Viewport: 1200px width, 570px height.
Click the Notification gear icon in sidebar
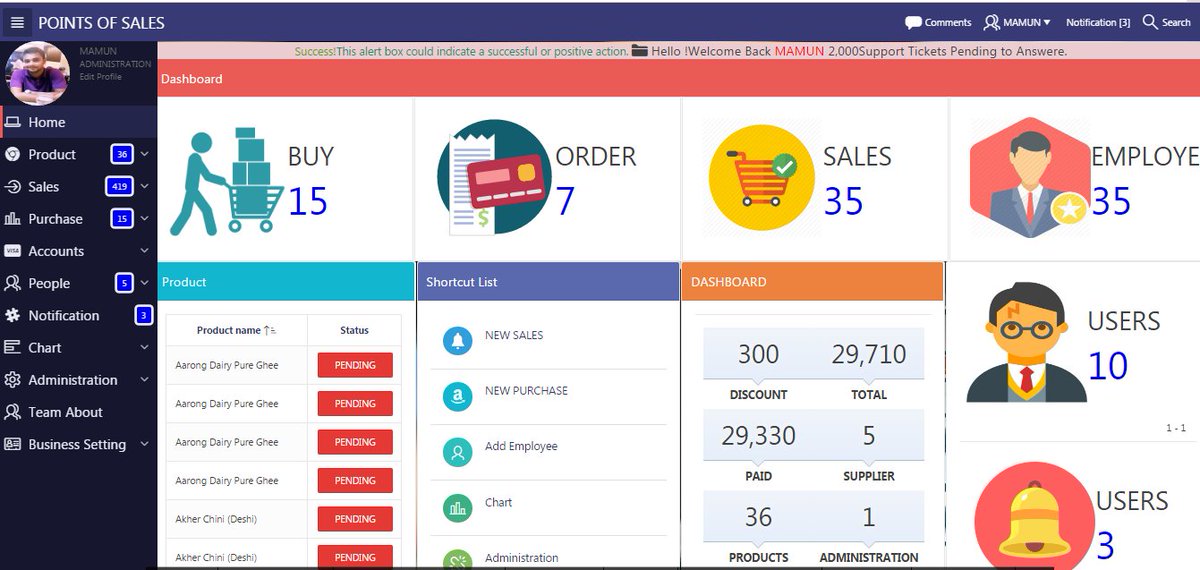coord(13,315)
